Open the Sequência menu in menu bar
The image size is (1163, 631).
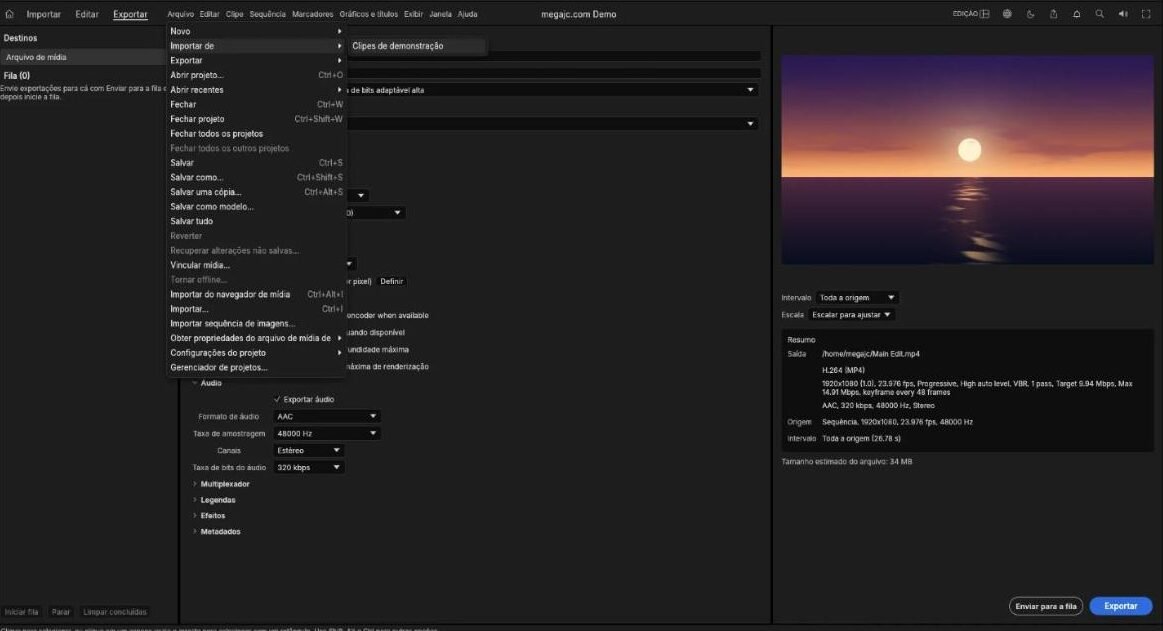[267, 14]
